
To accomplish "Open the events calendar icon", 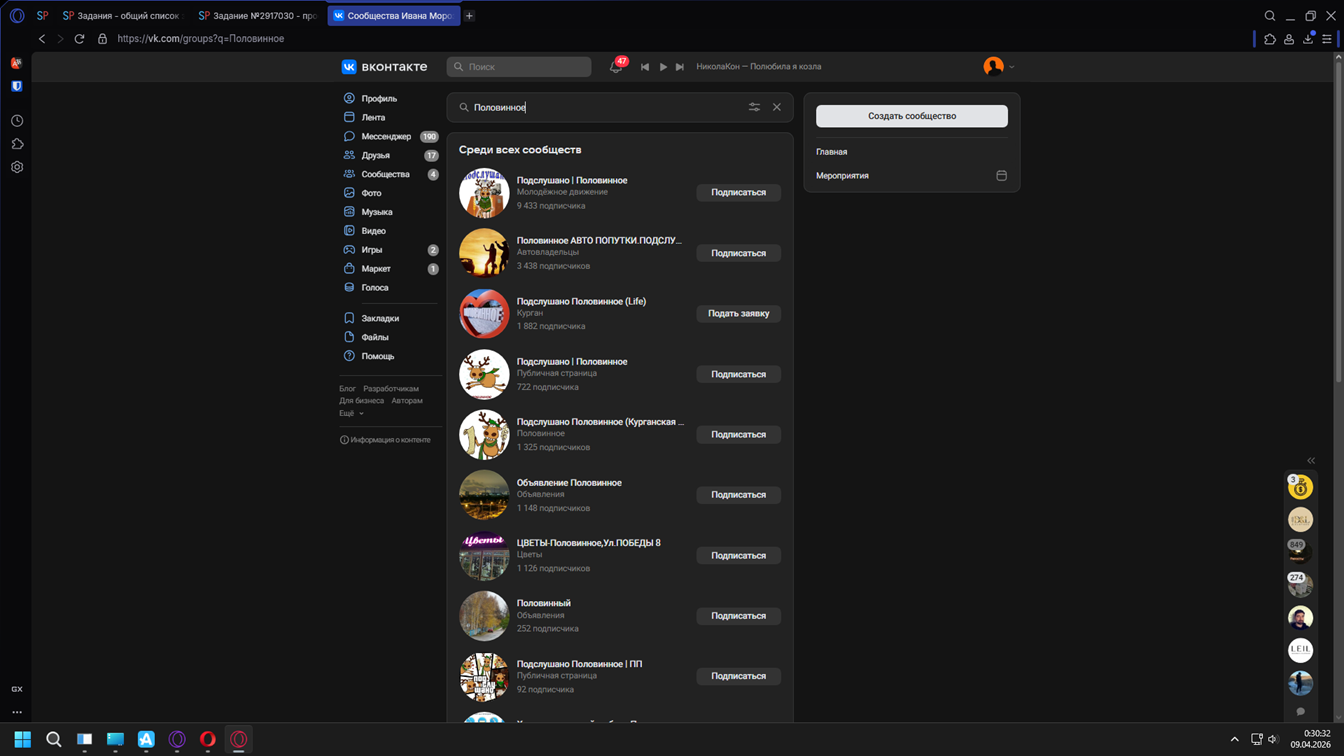I will point(1001,176).
